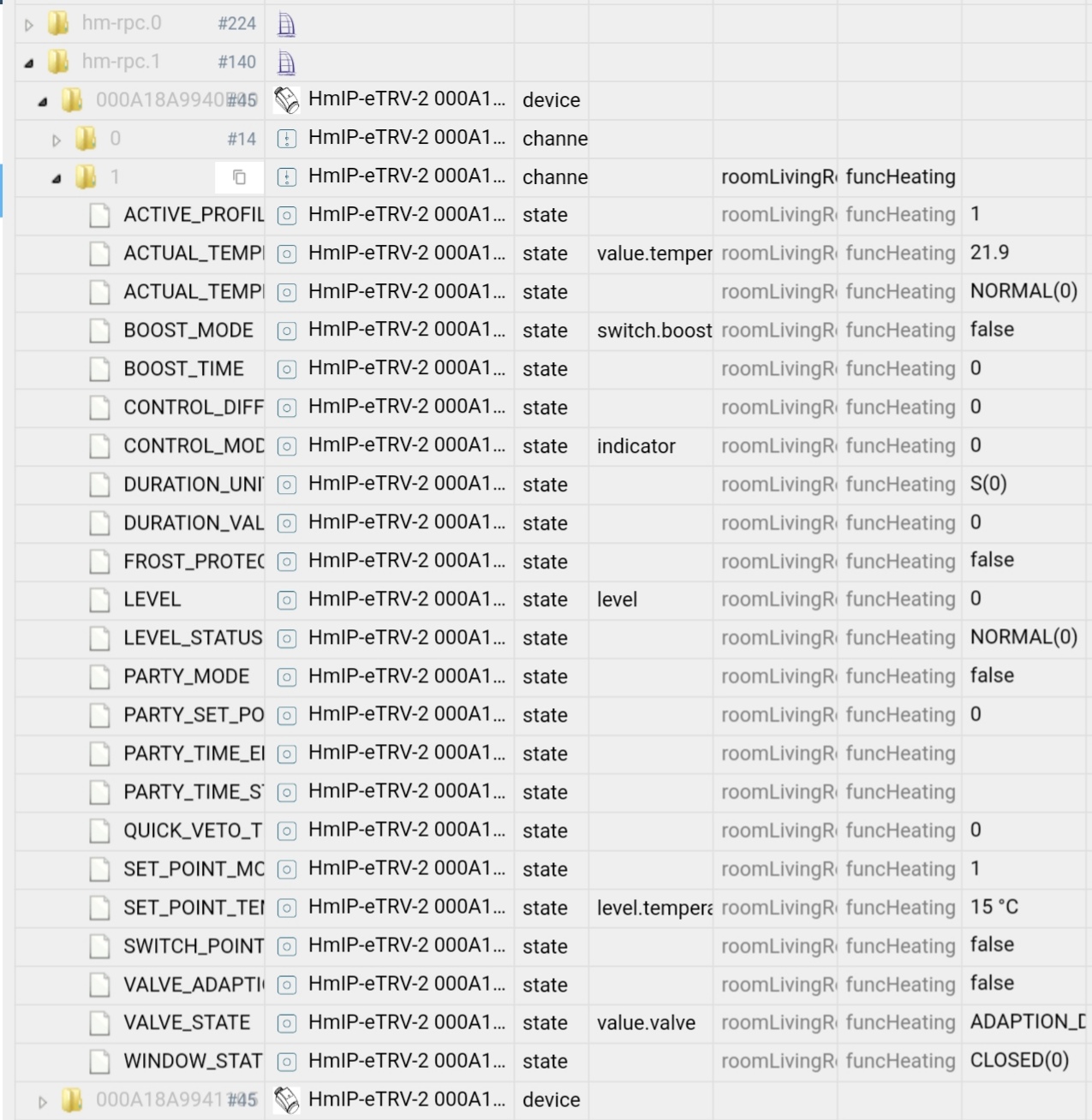Click the state icon for CONTROL_MODE row
Viewport: 1092px width, 1120px height.
tap(287, 446)
